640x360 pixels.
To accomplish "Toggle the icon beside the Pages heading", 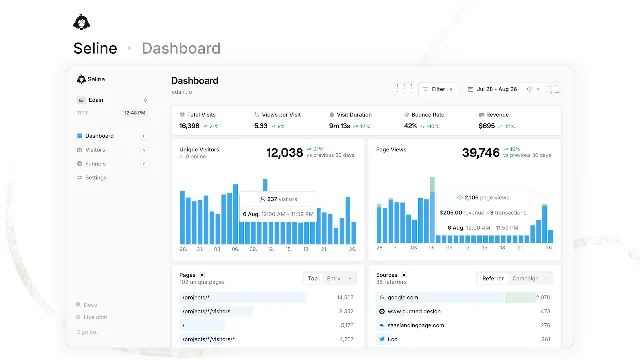I will 202,275.
